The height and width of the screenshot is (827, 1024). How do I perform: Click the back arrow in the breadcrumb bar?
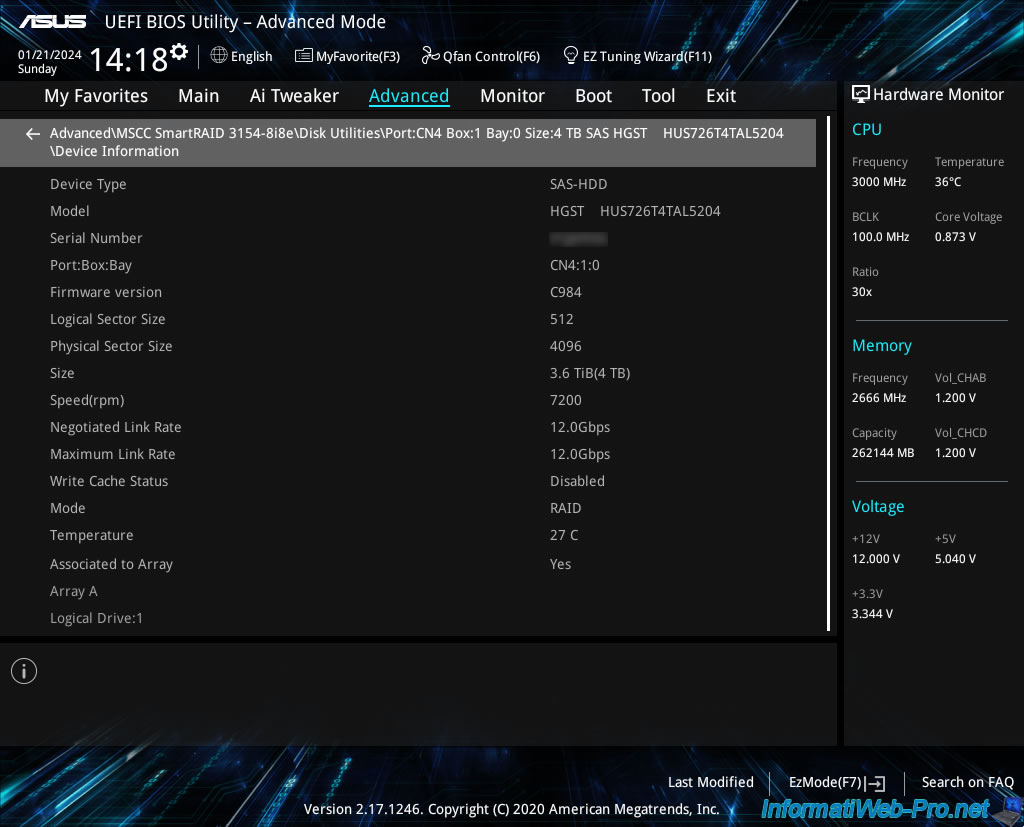tap(33, 134)
